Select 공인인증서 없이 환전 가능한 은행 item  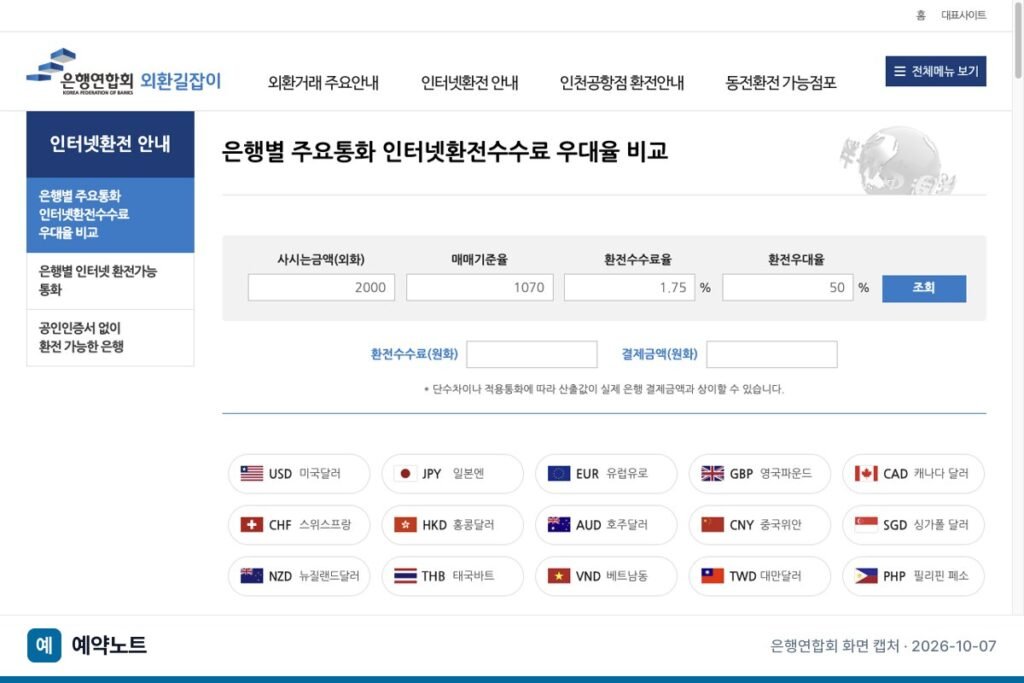110,338
